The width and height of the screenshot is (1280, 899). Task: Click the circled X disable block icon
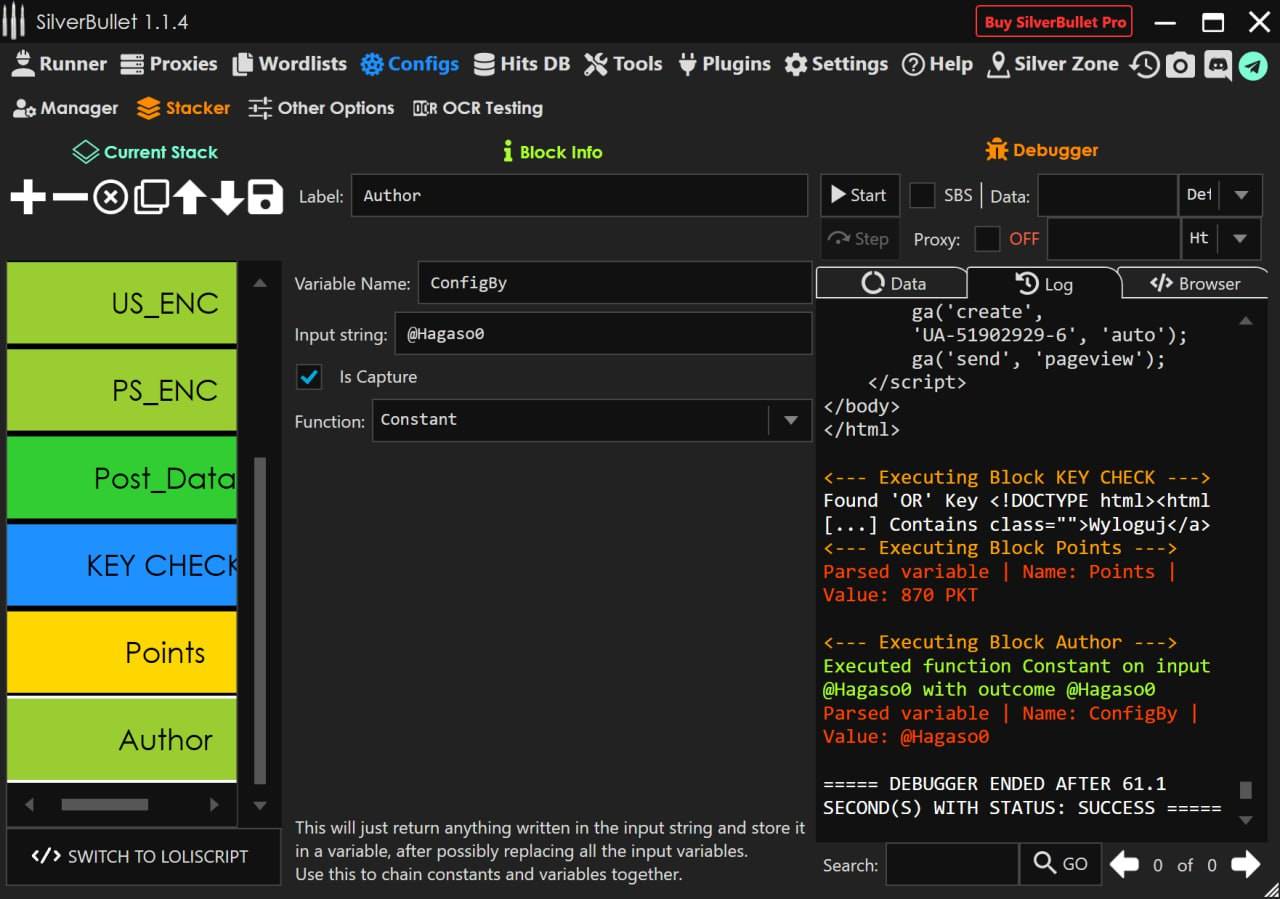point(110,197)
